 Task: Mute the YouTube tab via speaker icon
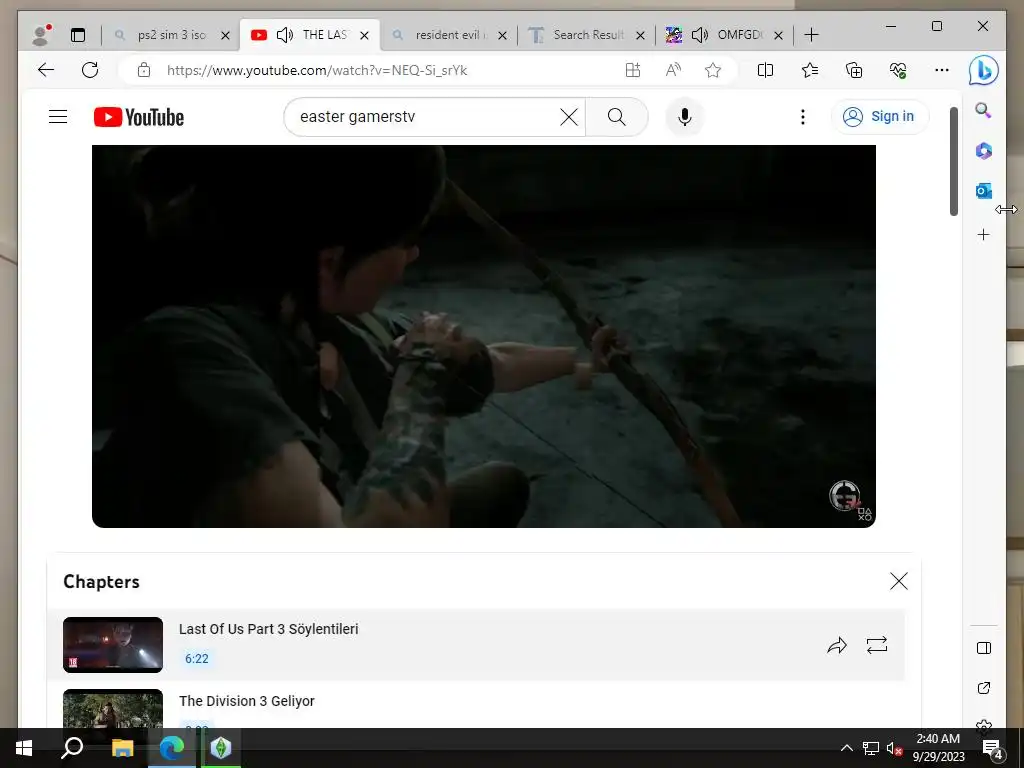click(x=285, y=35)
